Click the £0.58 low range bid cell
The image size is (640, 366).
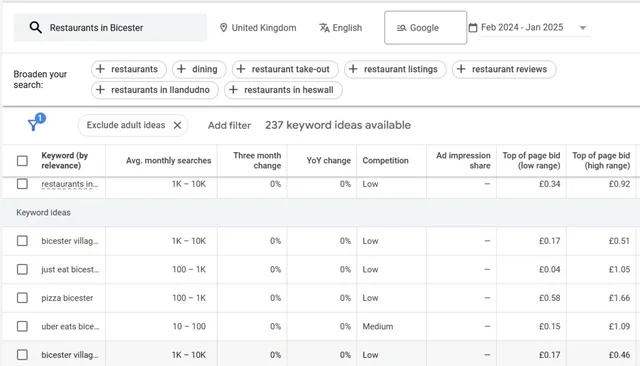549,298
